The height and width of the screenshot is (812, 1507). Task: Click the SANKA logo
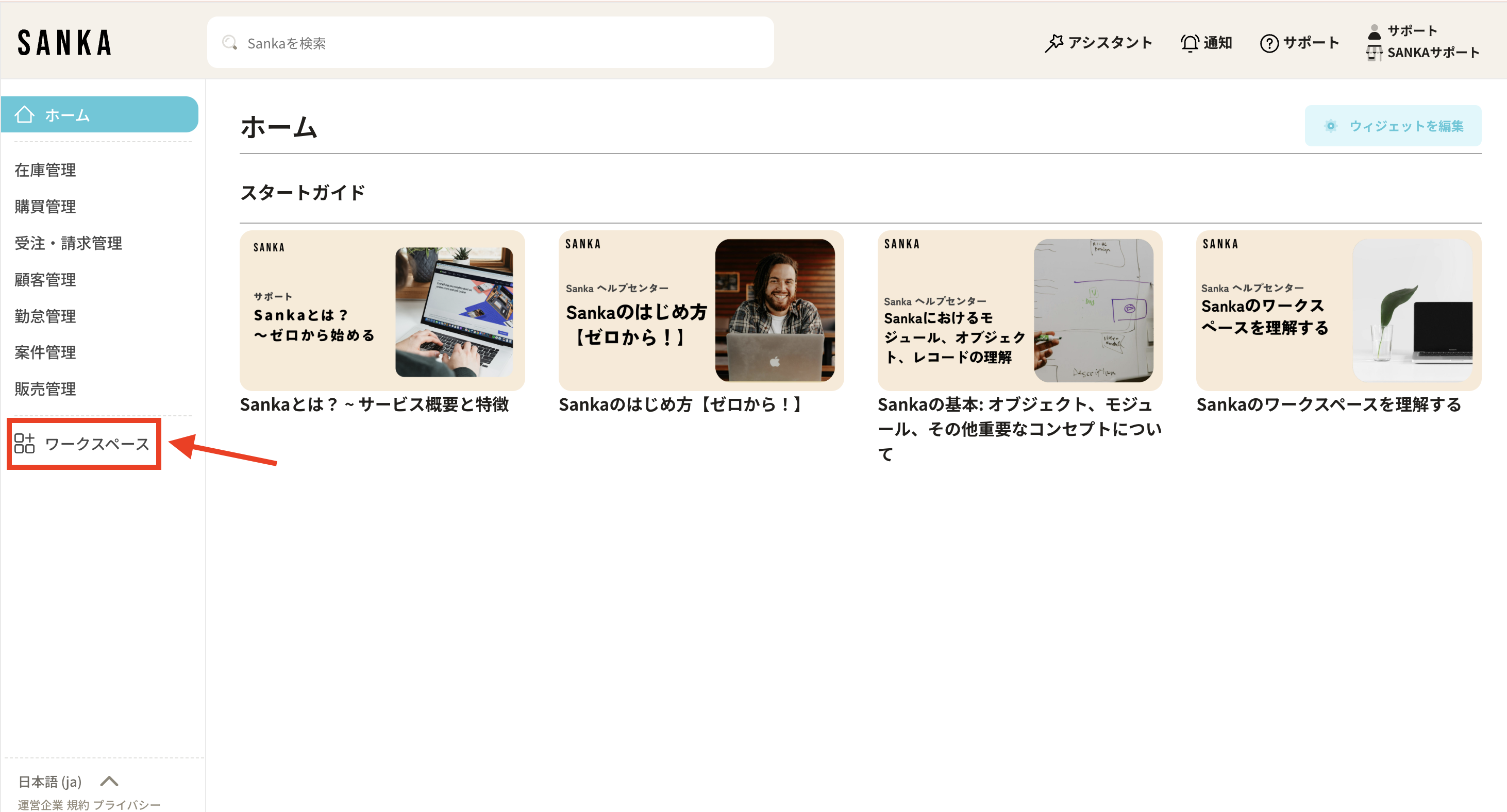pyautogui.click(x=64, y=43)
